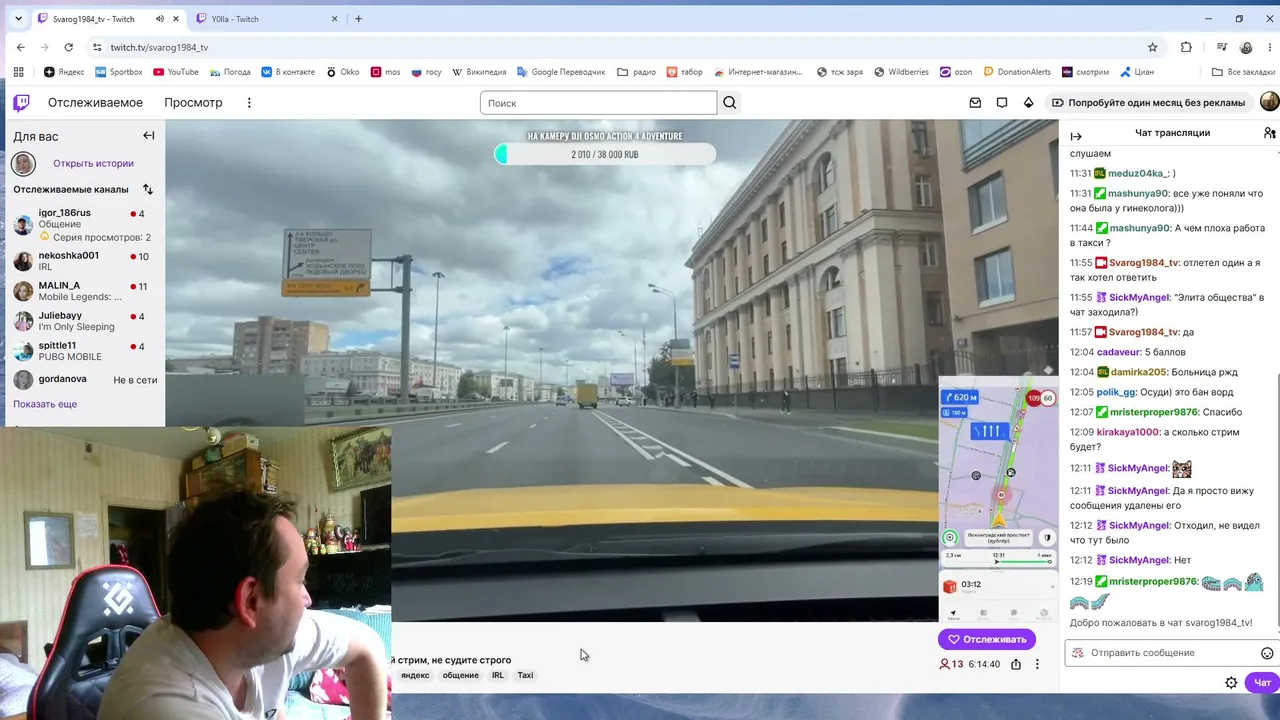Mute the Svarog1984_tv tab audio

click(x=160, y=19)
